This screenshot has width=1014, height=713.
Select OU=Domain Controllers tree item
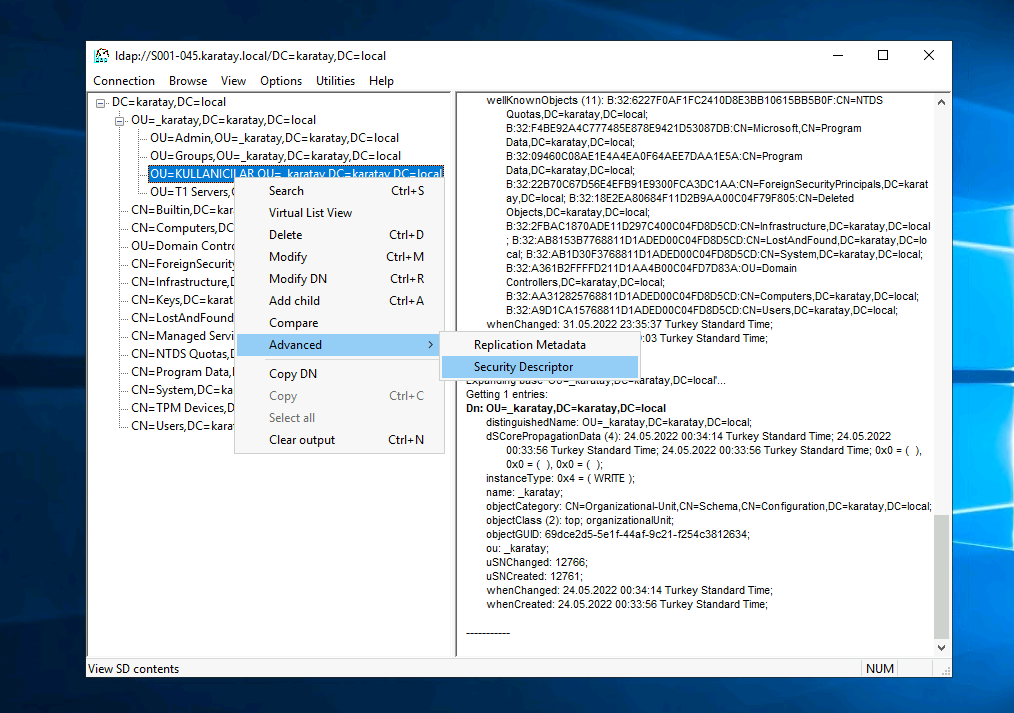point(182,246)
